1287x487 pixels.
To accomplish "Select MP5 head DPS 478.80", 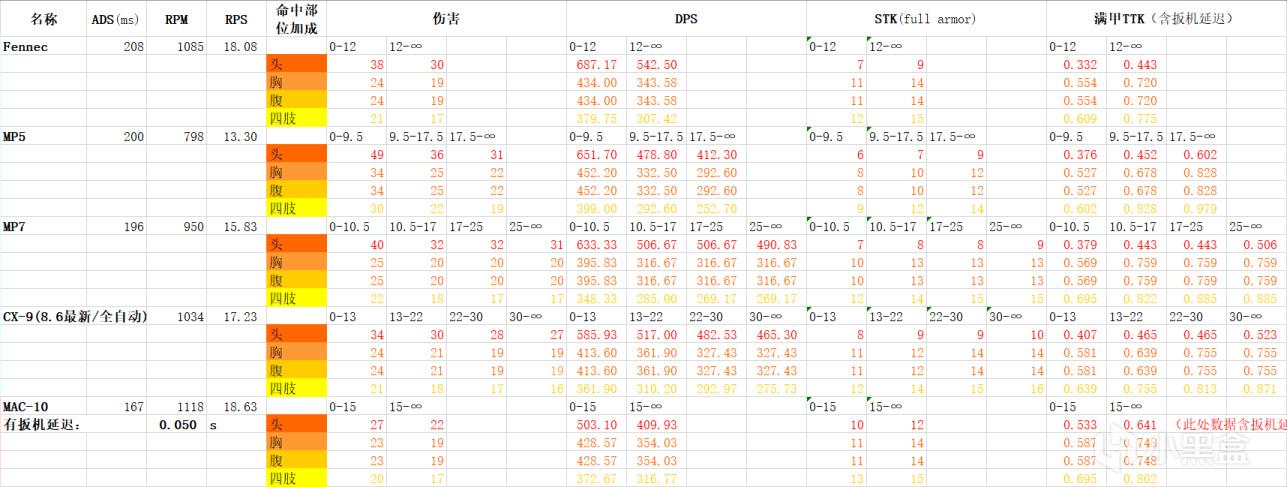I will 657,154.
